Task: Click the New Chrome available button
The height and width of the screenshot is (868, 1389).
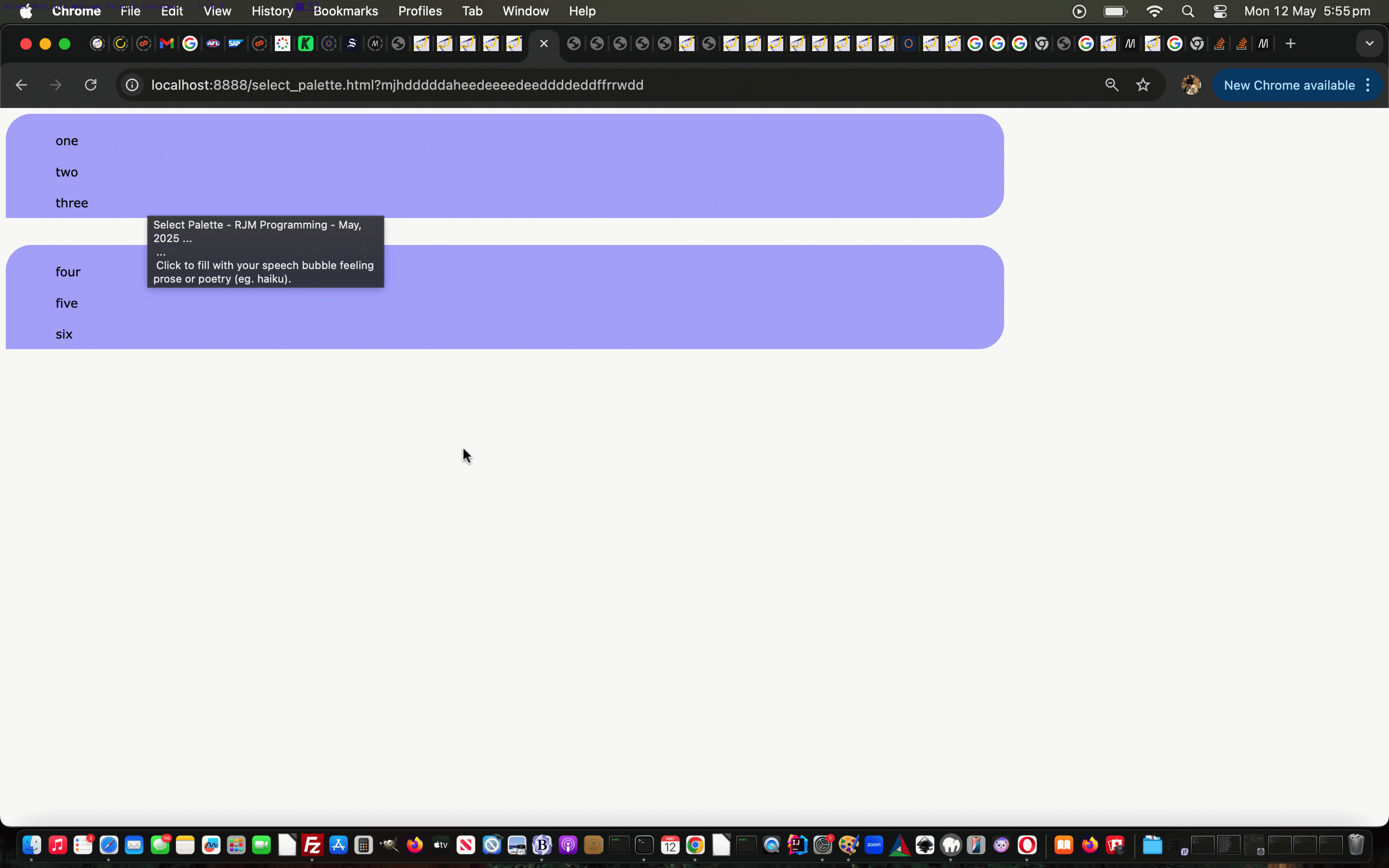Action: [x=1289, y=85]
